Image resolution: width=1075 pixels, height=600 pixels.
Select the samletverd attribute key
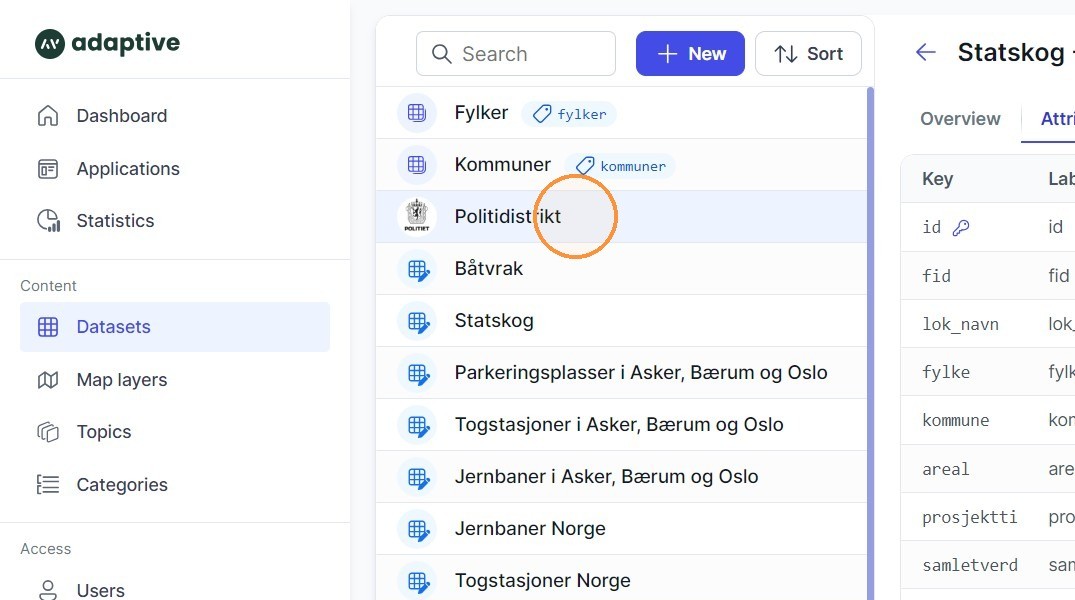[969, 565]
